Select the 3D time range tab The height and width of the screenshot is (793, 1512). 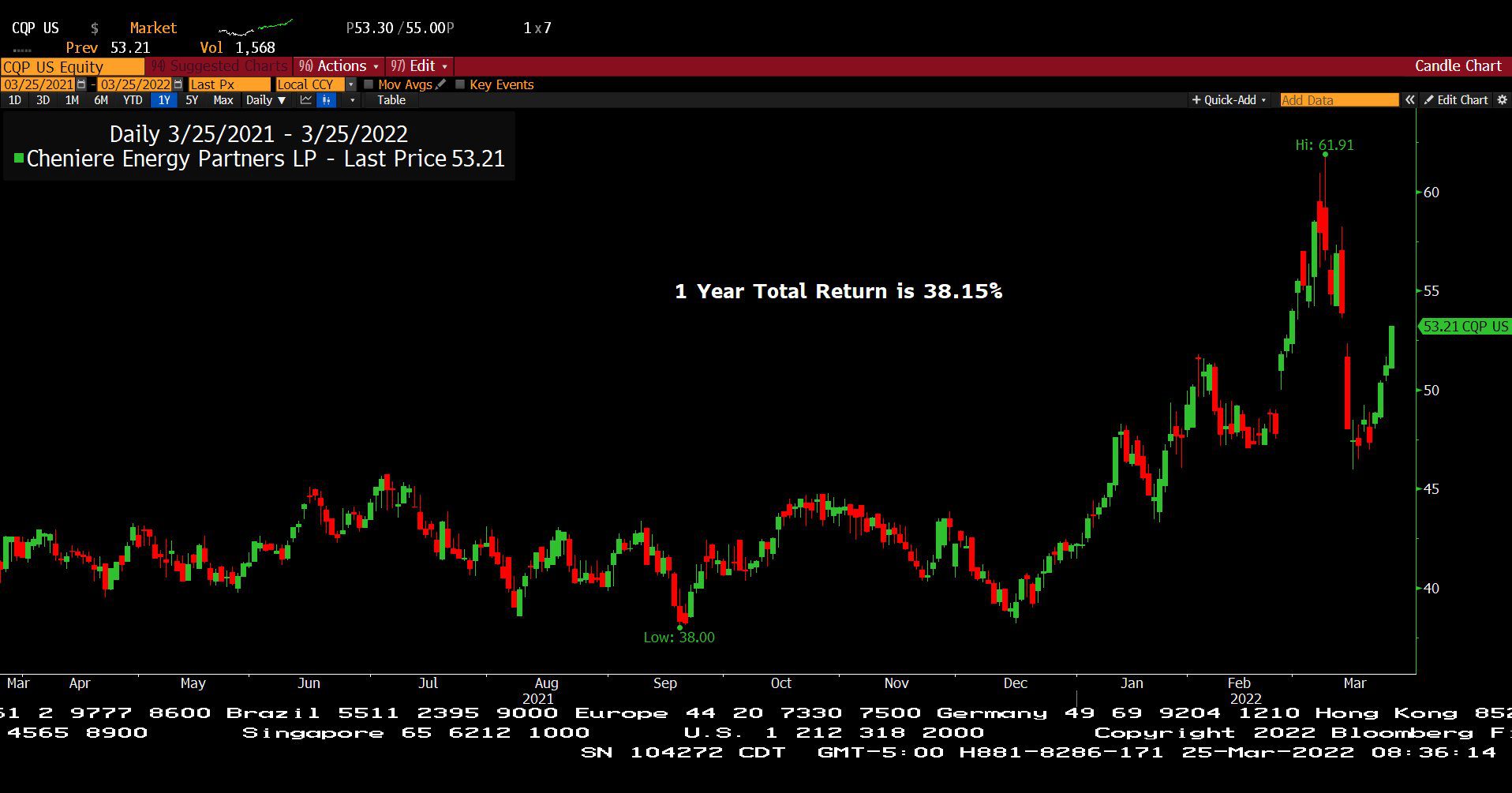43,100
